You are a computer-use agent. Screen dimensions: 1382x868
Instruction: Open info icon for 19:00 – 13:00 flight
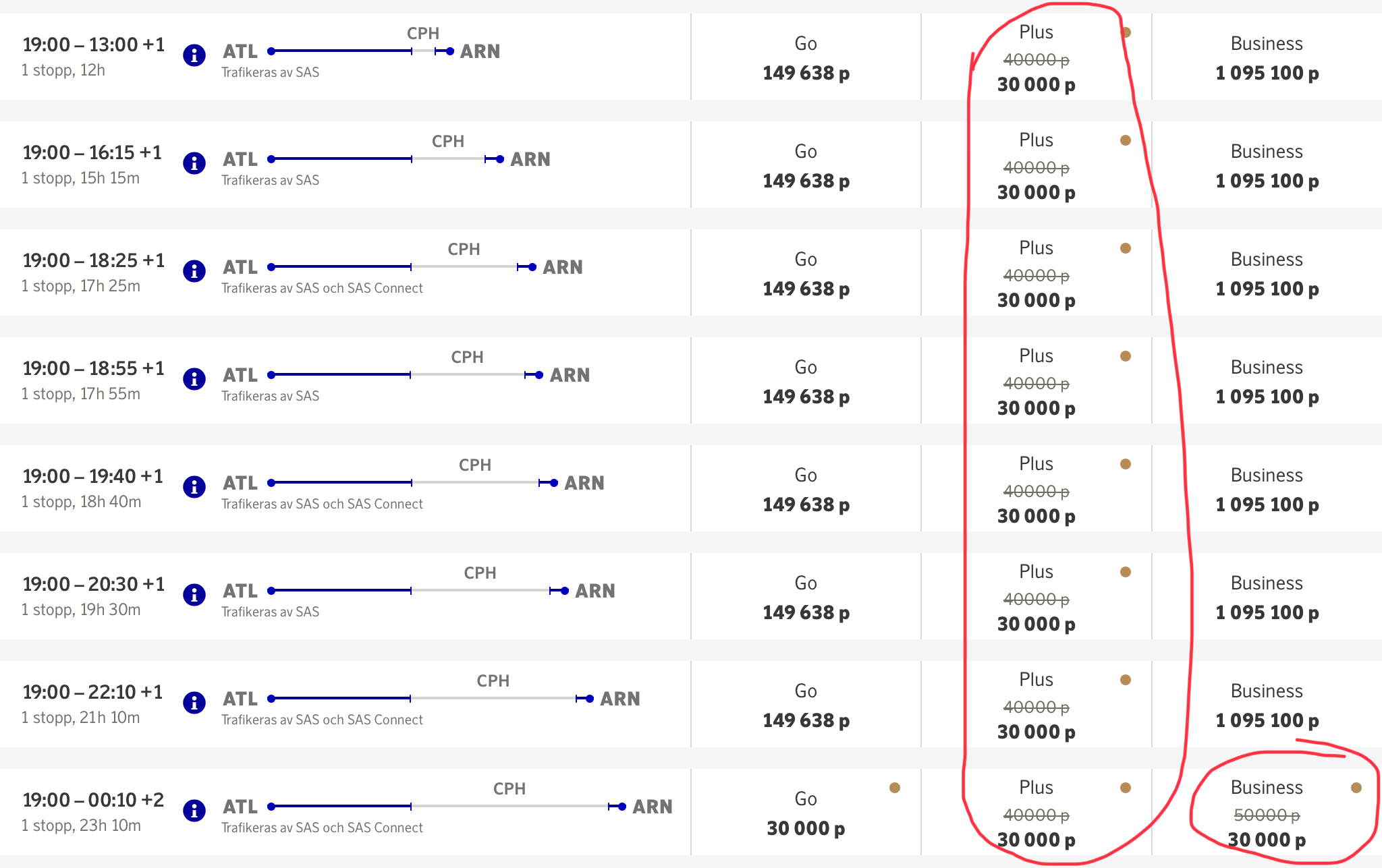(194, 55)
